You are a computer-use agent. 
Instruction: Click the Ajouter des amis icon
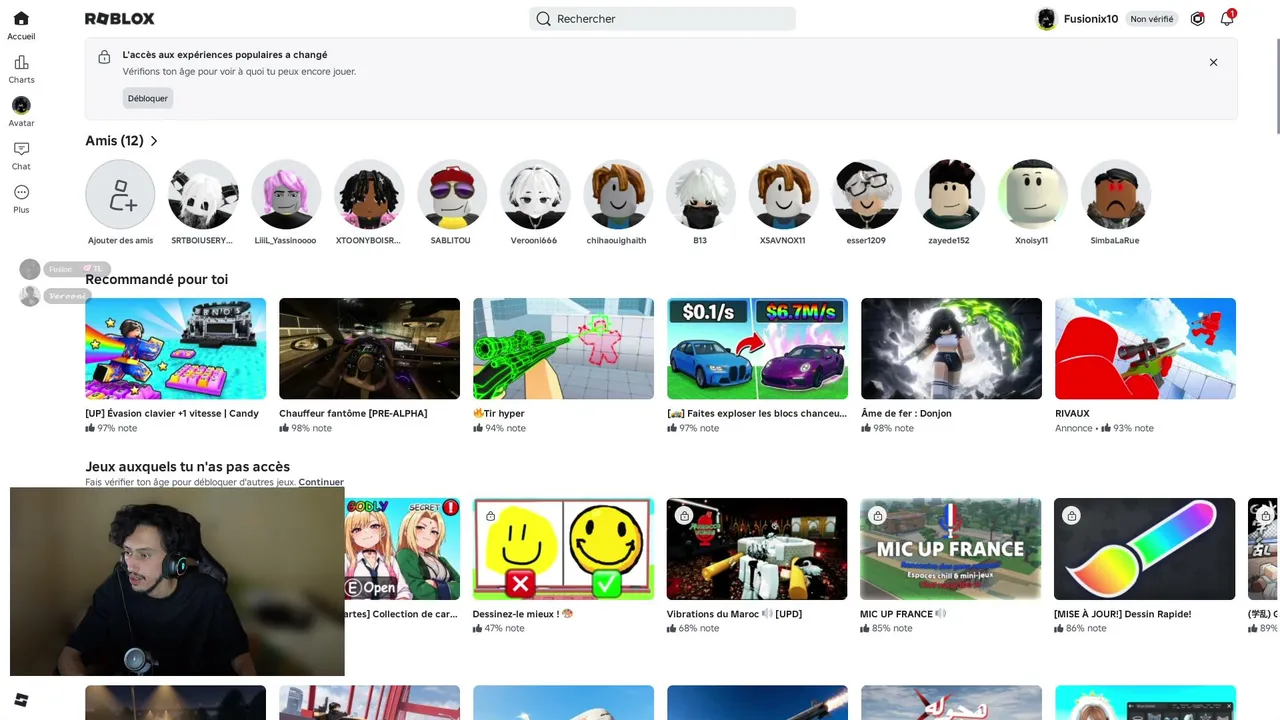[x=120, y=195]
